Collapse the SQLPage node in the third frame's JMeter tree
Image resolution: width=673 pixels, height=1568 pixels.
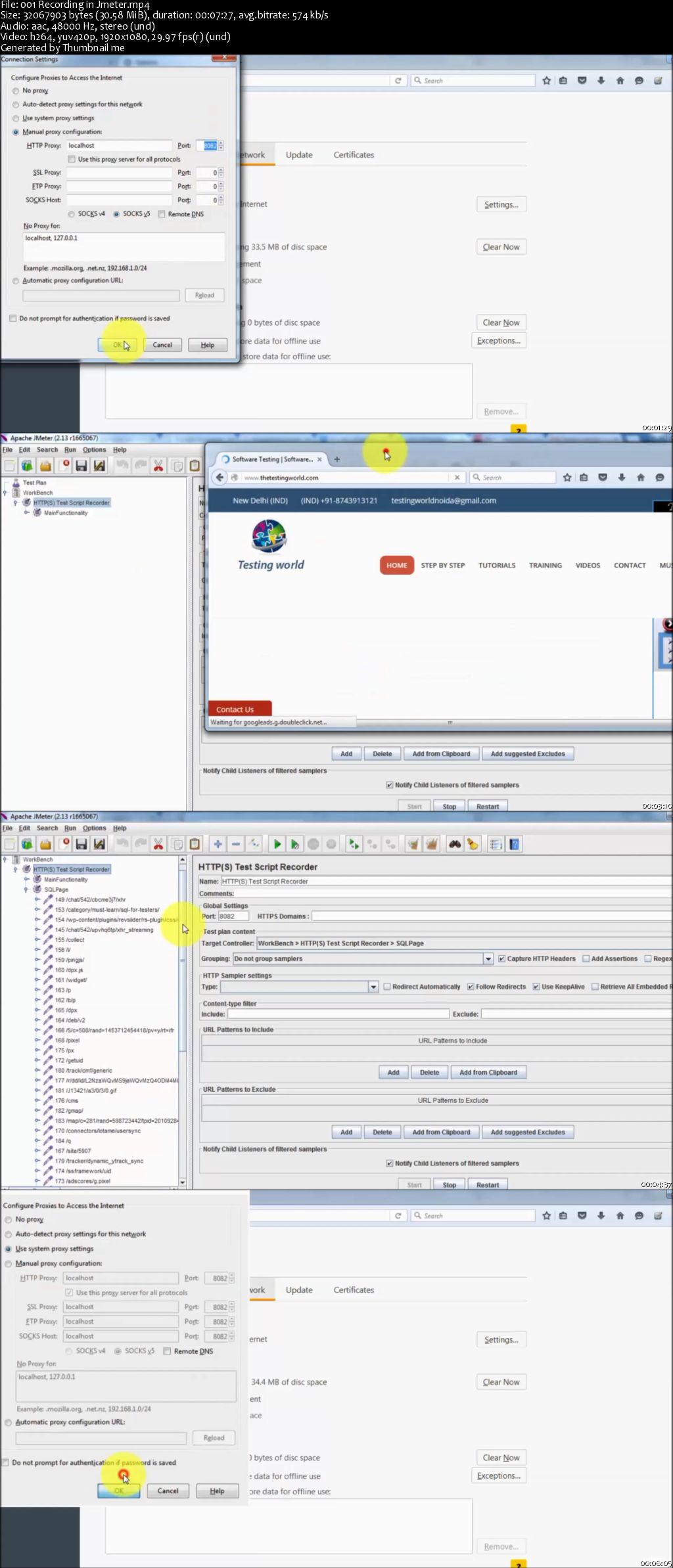click(26, 889)
